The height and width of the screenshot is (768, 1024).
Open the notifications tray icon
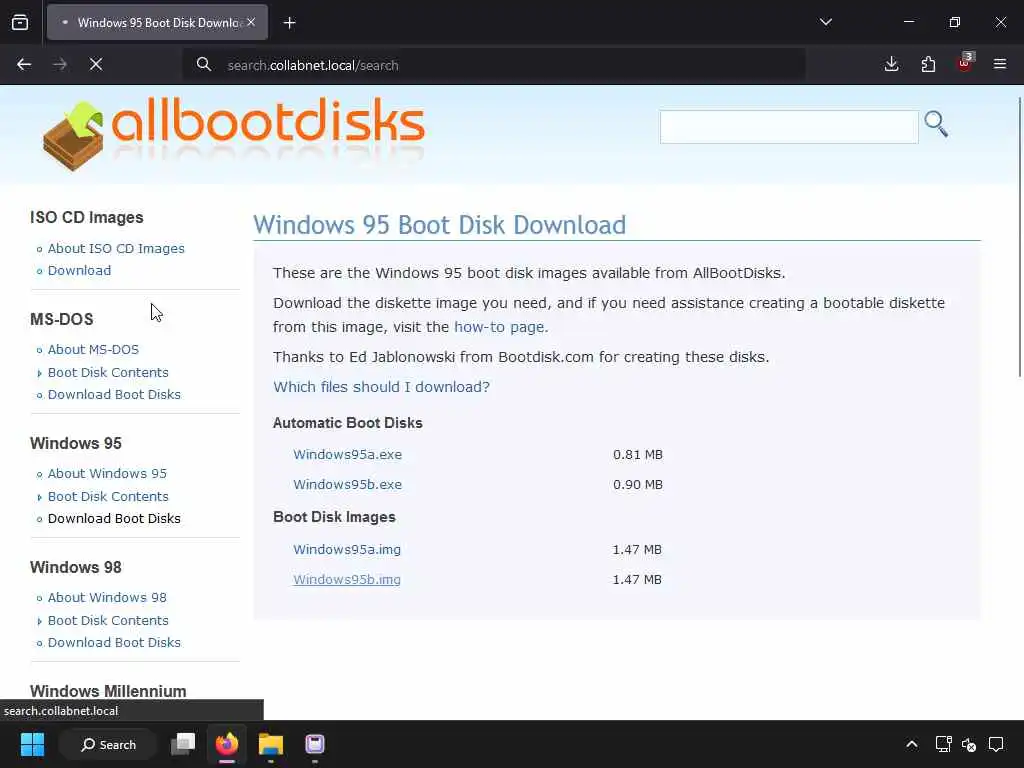tap(996, 744)
